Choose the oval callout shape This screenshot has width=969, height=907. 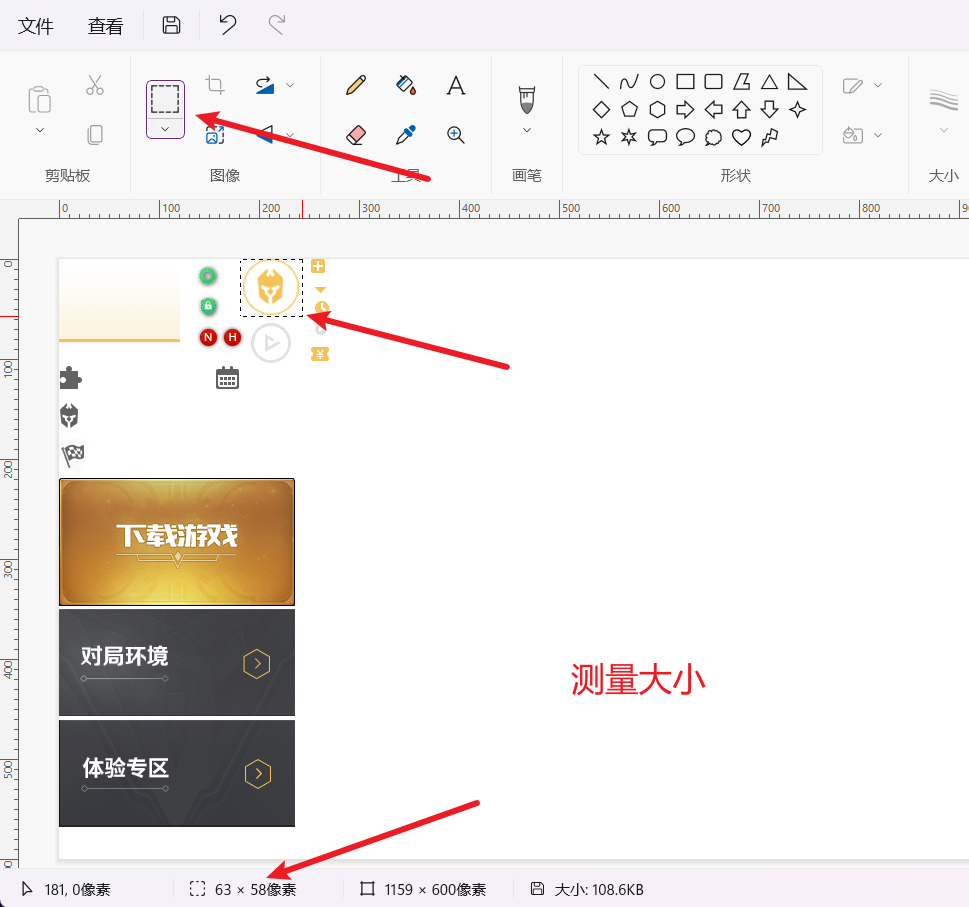coord(685,137)
